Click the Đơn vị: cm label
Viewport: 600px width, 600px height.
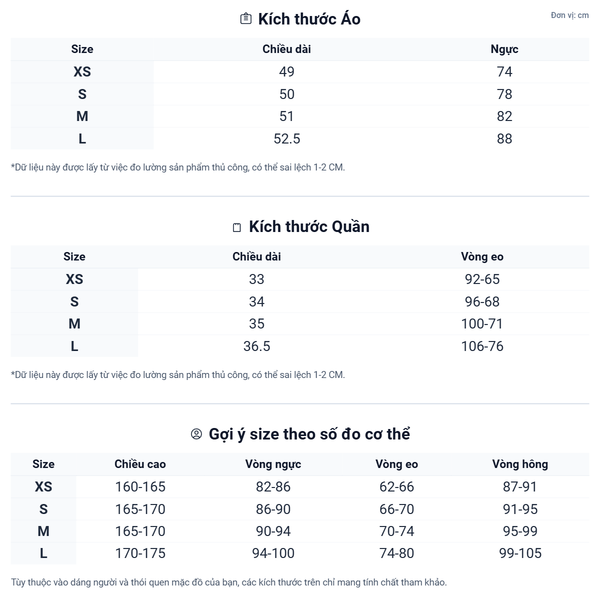coord(569,16)
